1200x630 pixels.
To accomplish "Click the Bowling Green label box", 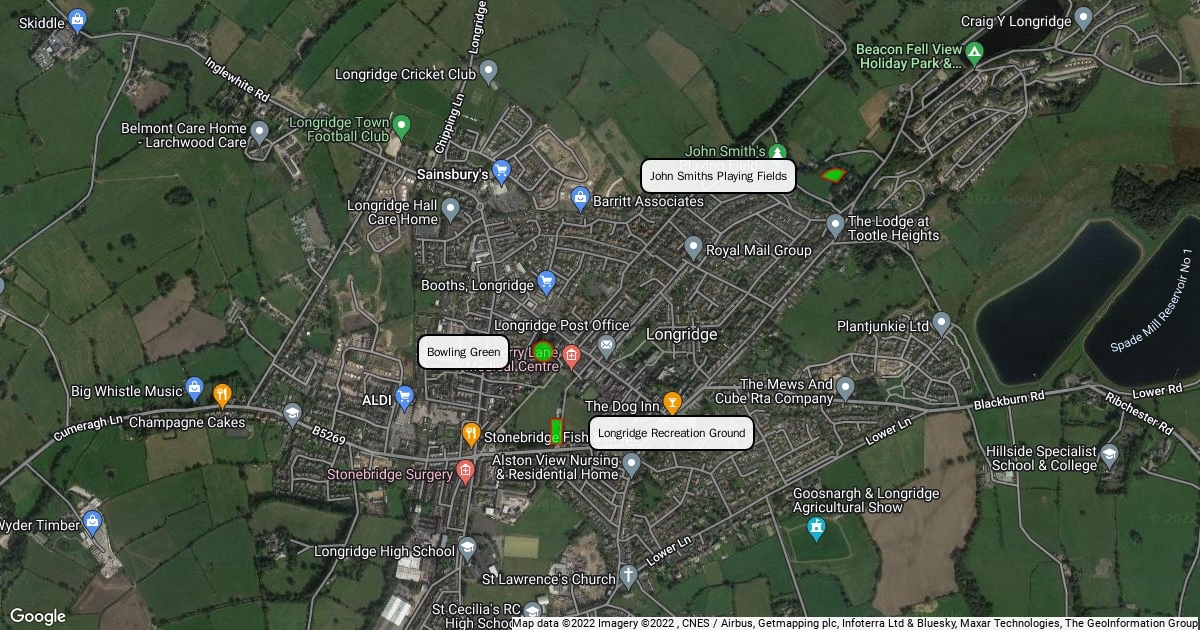I will coord(463,352).
